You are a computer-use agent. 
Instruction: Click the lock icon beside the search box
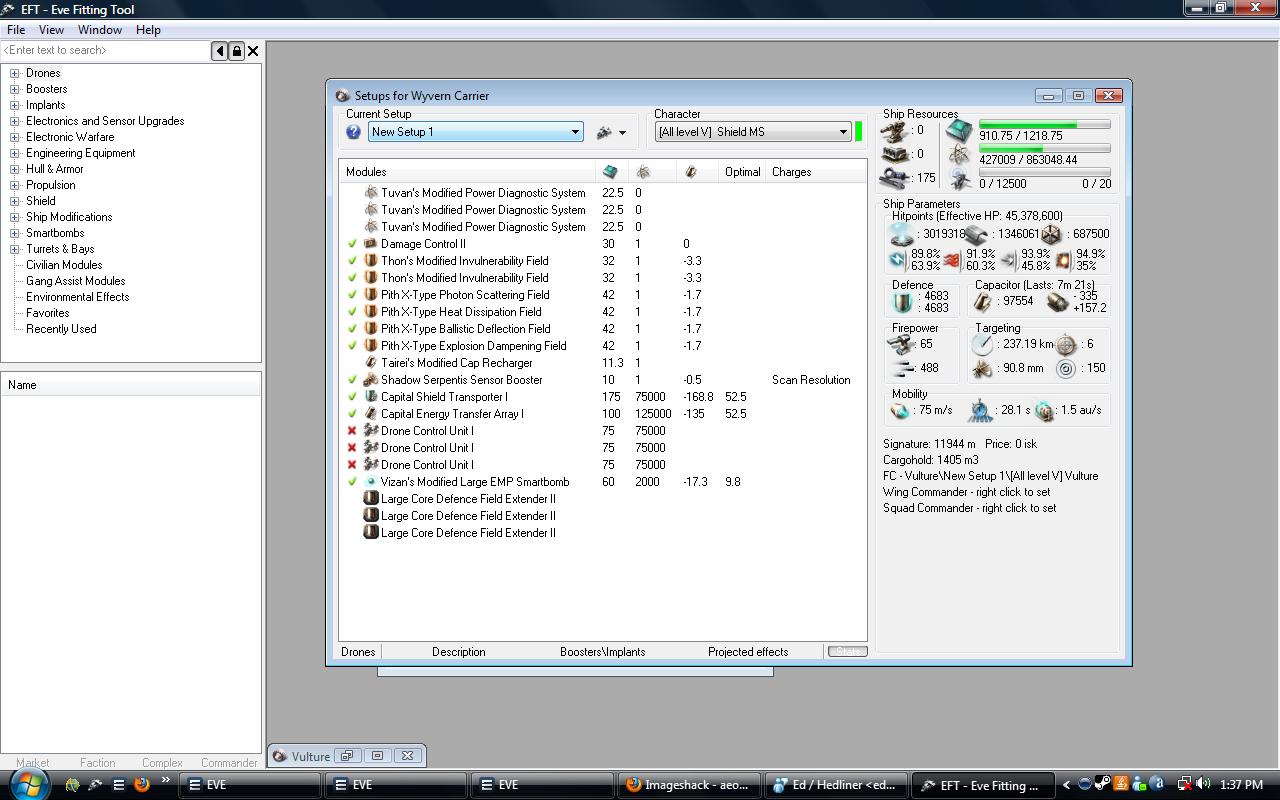(237, 51)
